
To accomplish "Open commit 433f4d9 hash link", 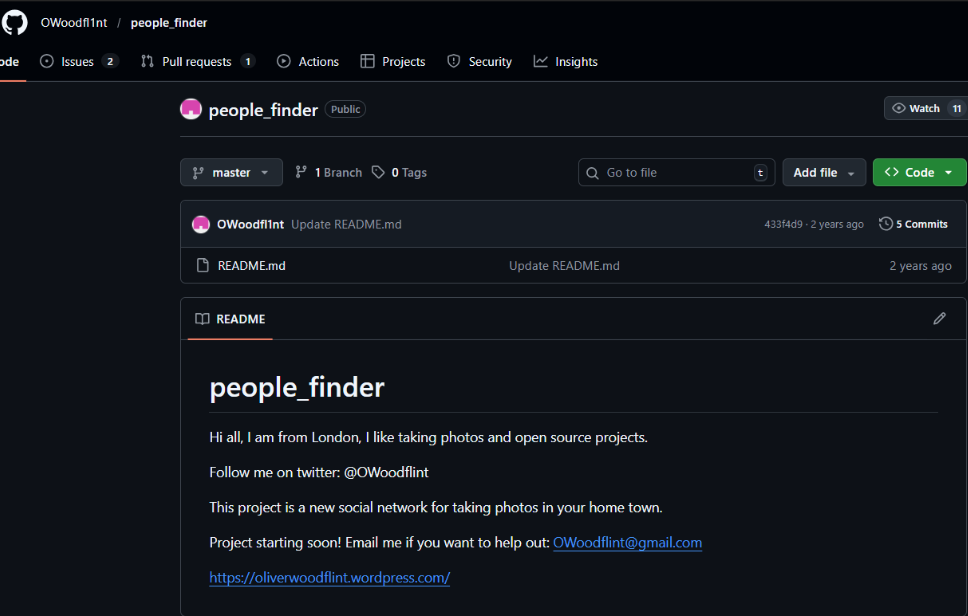I will click(x=783, y=225).
